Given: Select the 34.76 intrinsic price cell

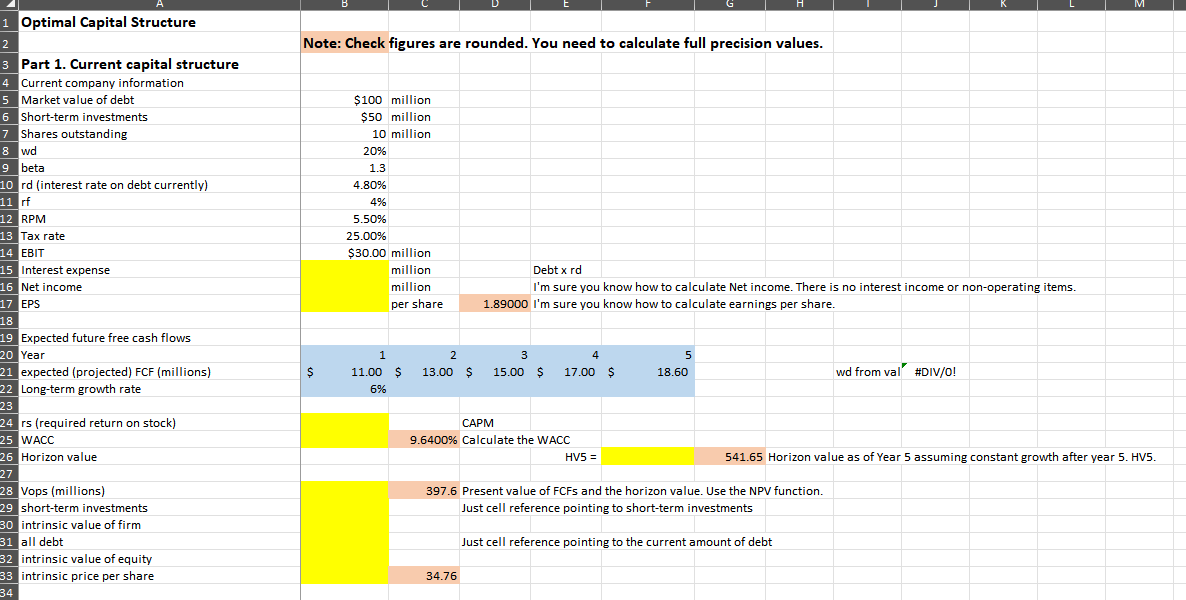Looking at the screenshot, I should pos(424,575).
